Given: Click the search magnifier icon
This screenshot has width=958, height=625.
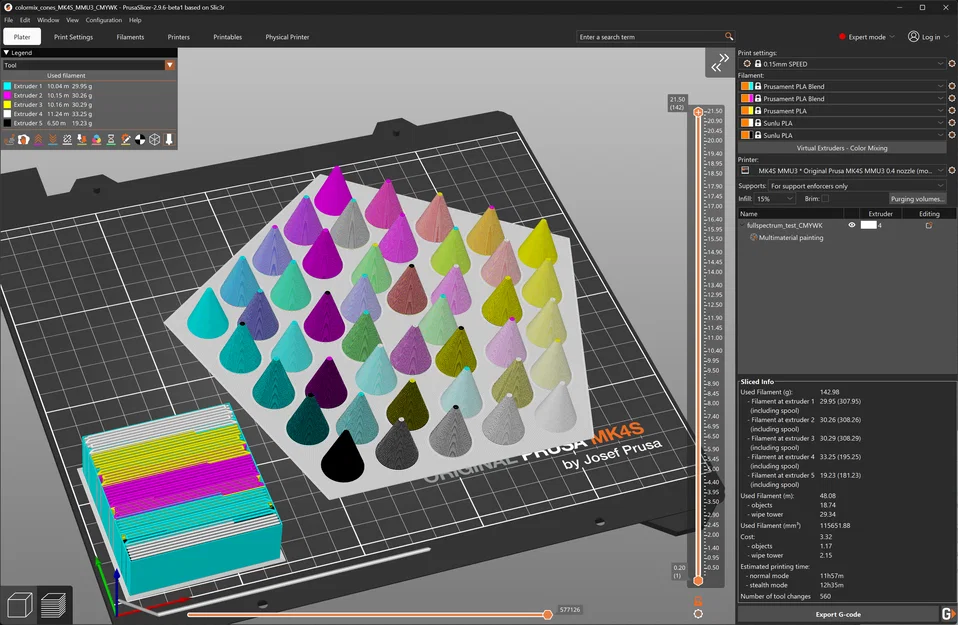Looking at the screenshot, I should [x=729, y=37].
